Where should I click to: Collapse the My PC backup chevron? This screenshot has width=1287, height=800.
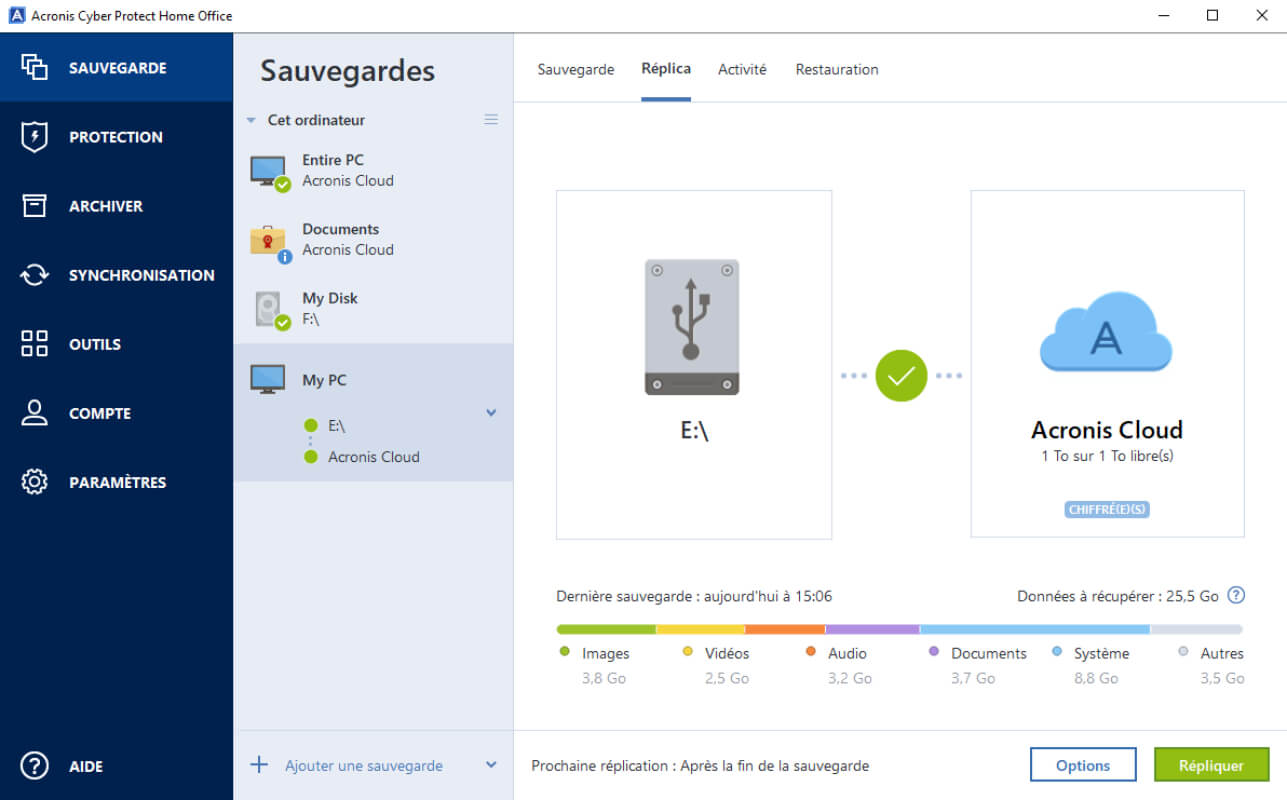coord(491,412)
